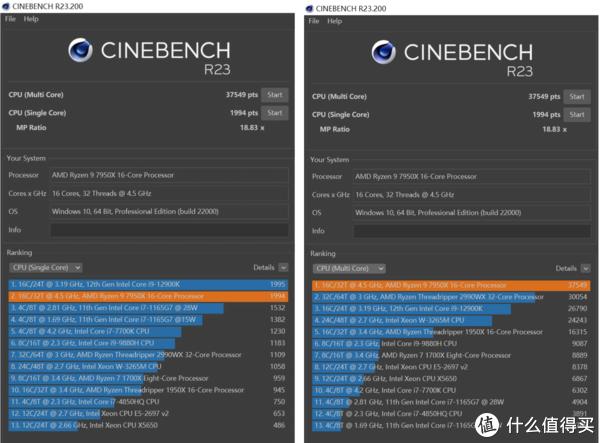Select the Xeon X5650 row scoring 486
The image size is (600, 443).
148,425
